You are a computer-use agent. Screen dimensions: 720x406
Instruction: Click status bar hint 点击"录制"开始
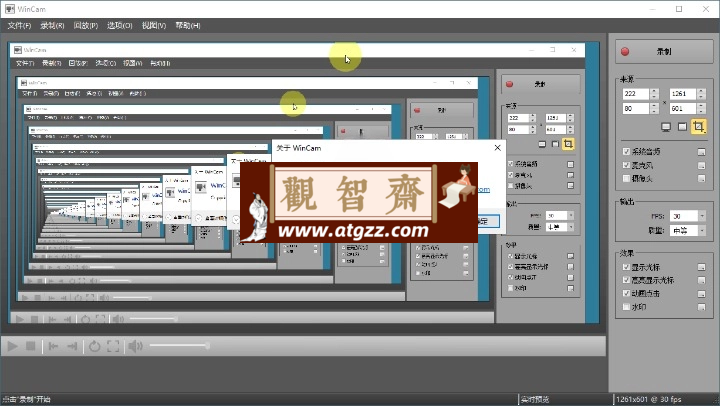click(27, 400)
